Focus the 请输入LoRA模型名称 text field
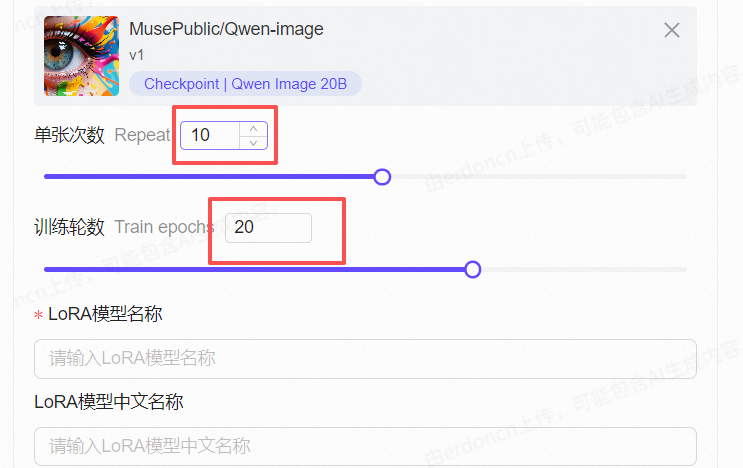The width and height of the screenshot is (743, 468). coord(365,359)
